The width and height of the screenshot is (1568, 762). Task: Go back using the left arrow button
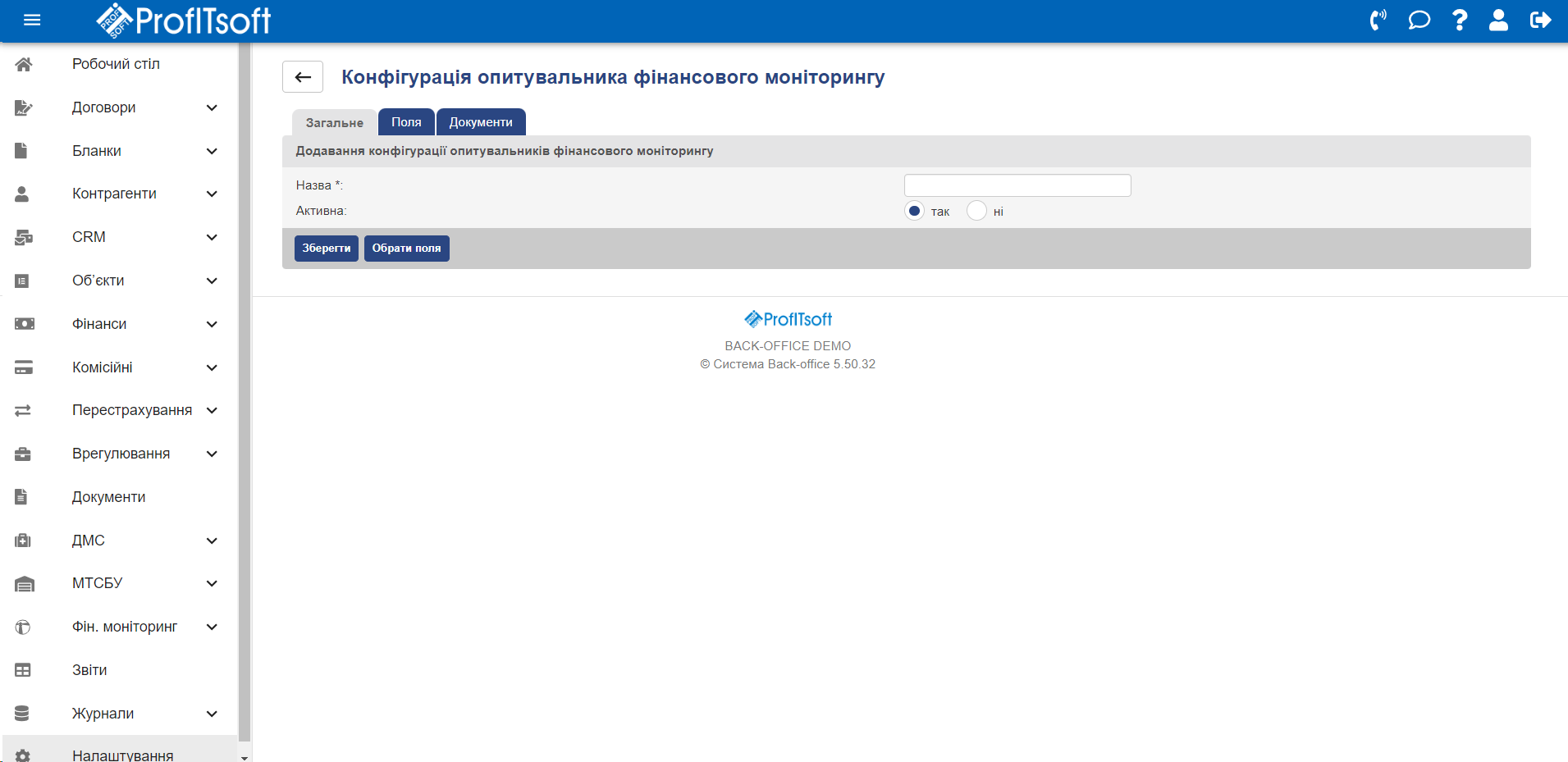click(303, 77)
